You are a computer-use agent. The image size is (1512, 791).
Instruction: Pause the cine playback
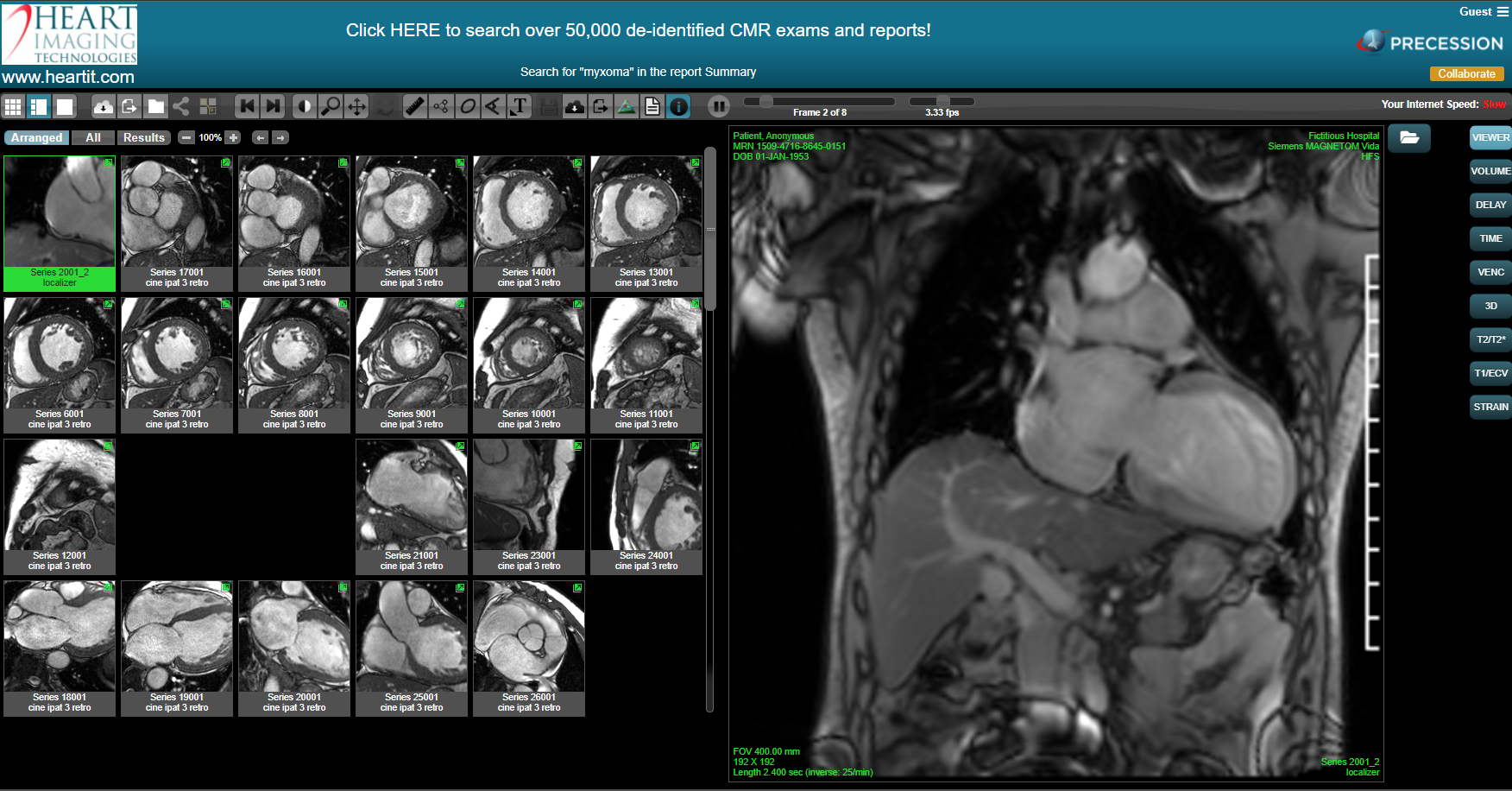click(x=718, y=106)
